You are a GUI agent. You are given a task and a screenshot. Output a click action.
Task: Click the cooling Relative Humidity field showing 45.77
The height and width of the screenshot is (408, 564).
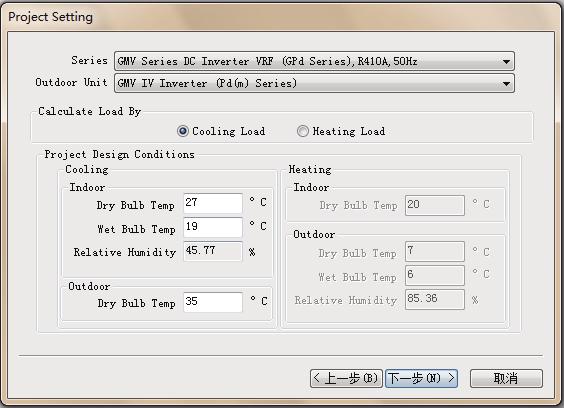[x=213, y=251]
